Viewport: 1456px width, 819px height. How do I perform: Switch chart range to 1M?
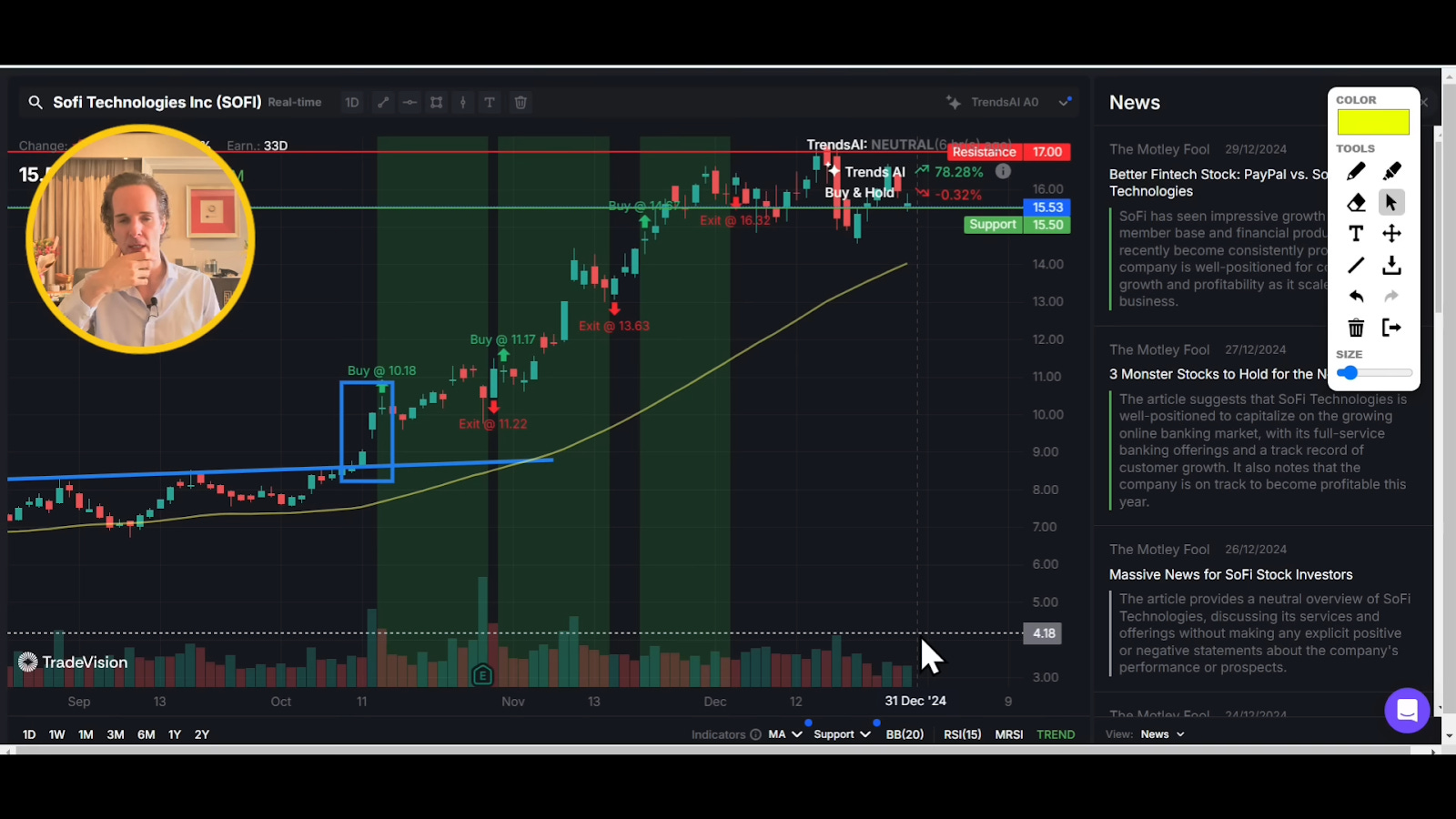(x=86, y=734)
